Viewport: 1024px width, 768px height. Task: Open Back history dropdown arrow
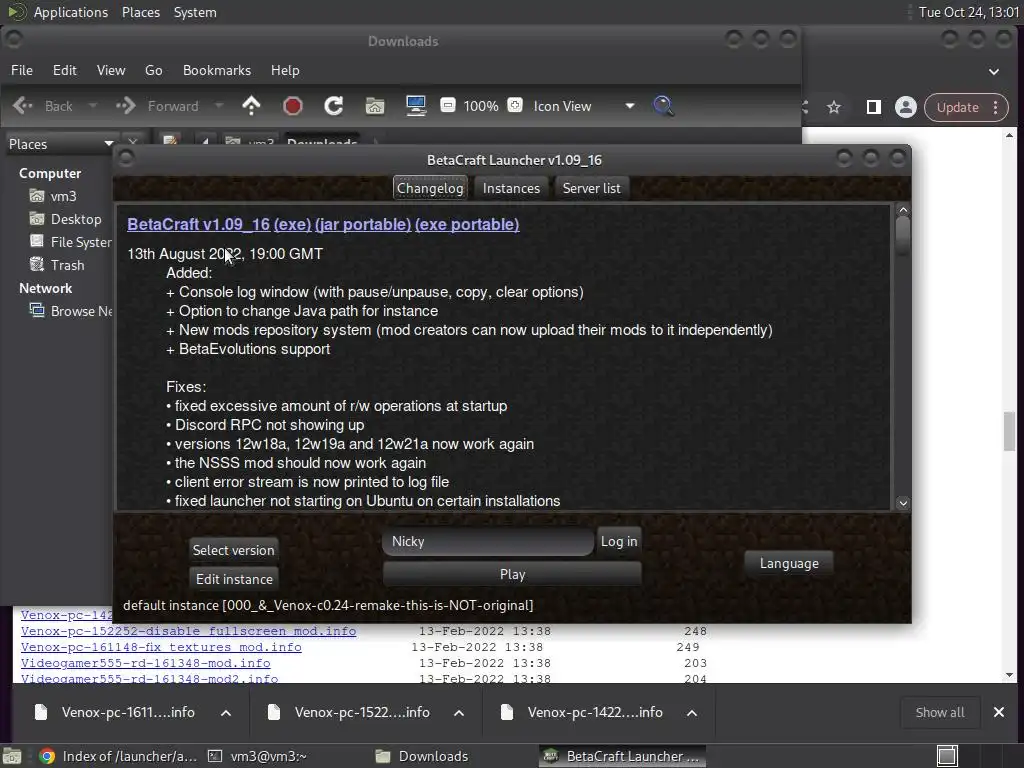93,106
